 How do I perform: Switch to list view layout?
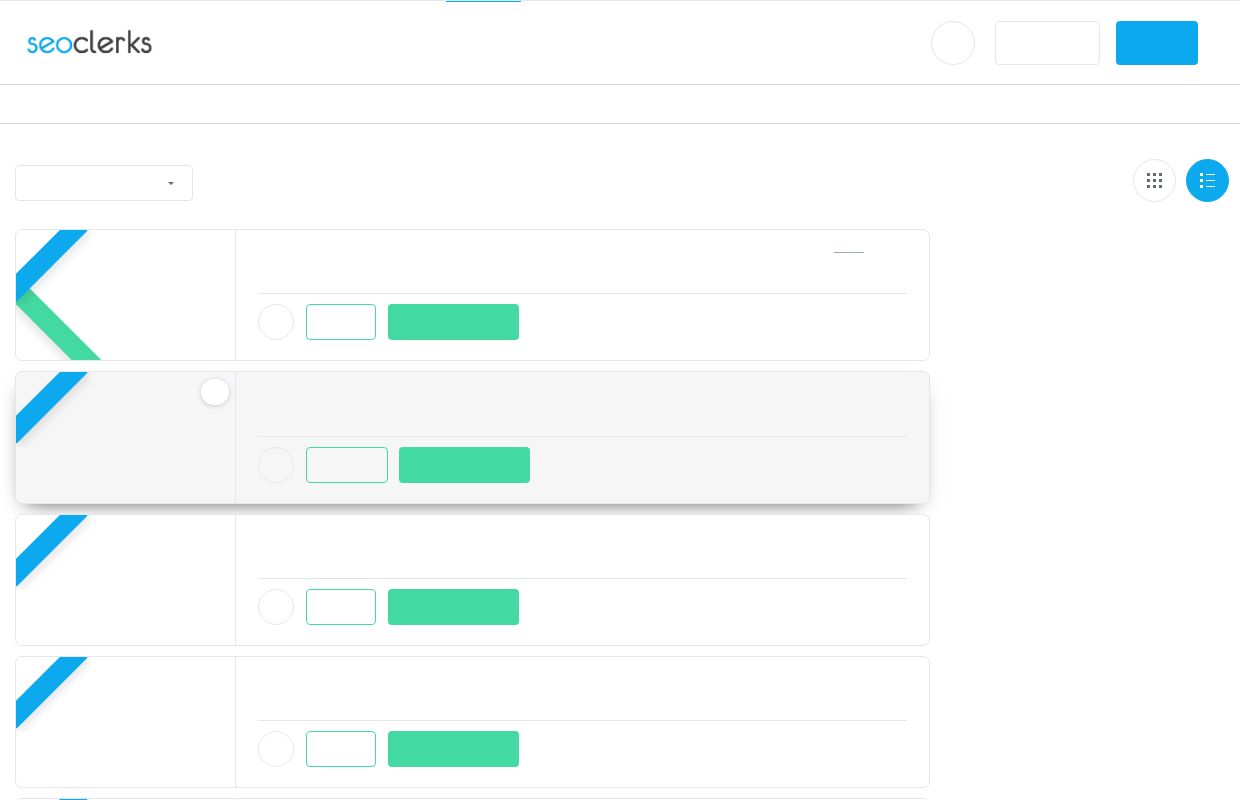point(1207,181)
